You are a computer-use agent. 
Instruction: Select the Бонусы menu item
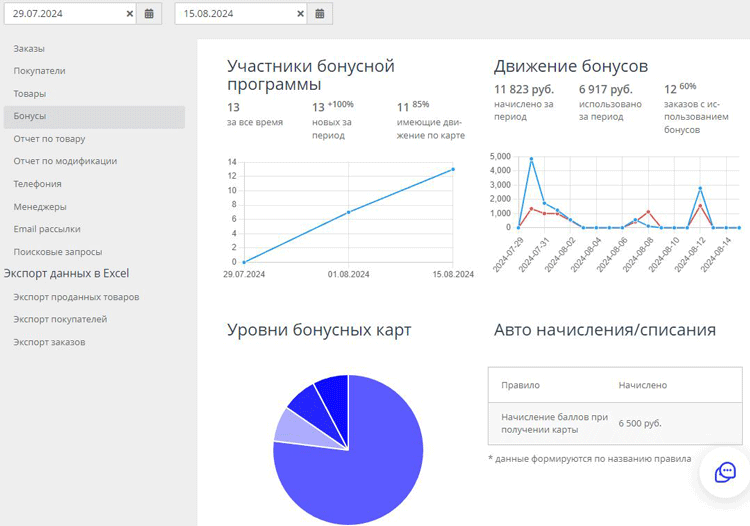pos(94,117)
